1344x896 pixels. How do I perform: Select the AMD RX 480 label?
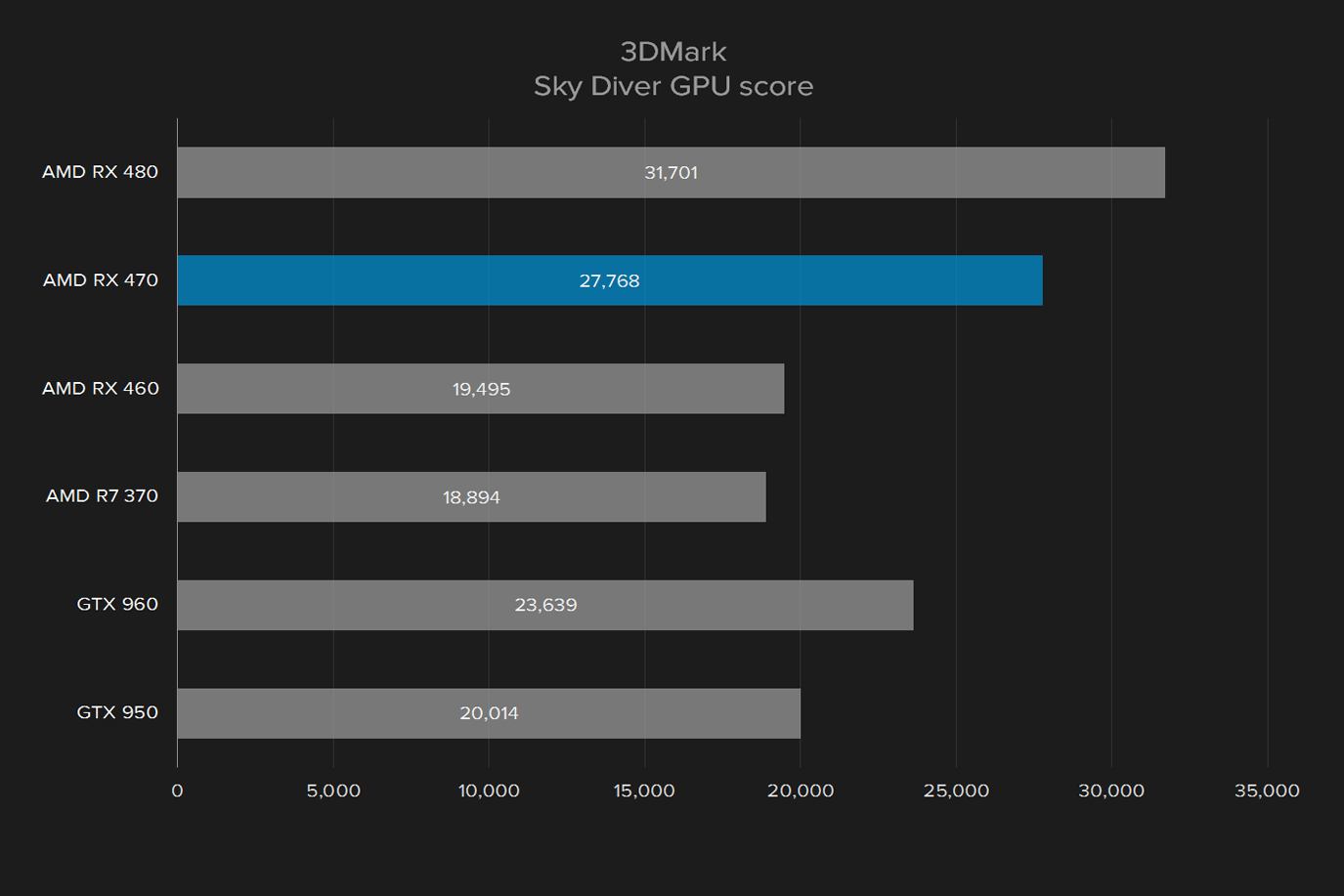(100, 172)
